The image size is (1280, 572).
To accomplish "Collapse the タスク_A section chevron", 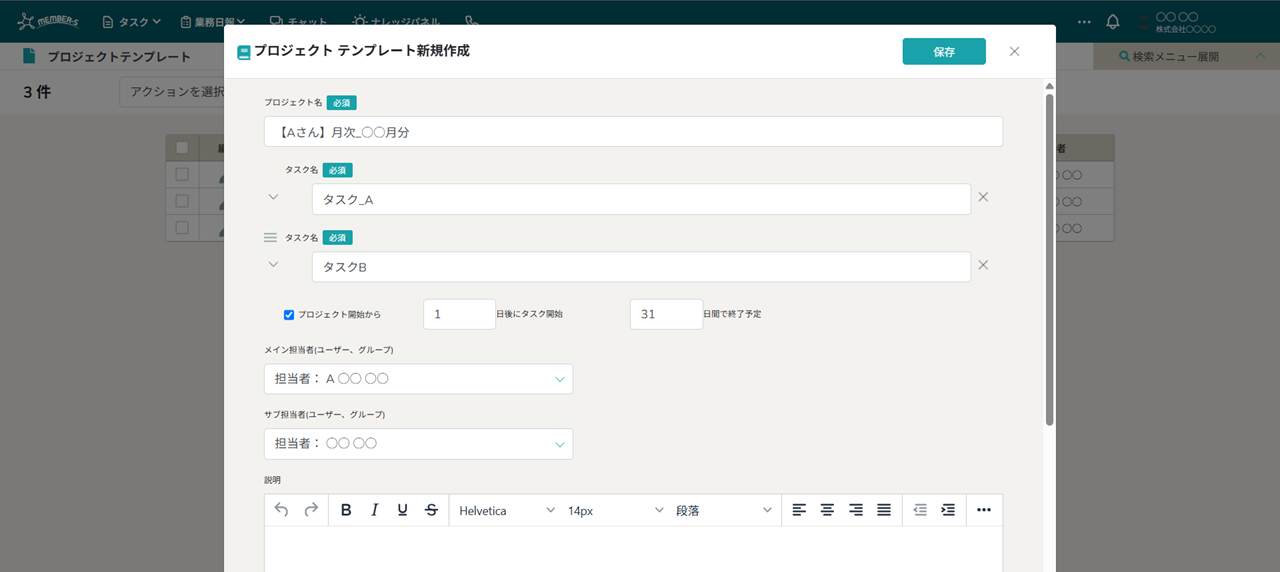I will 273,197.
